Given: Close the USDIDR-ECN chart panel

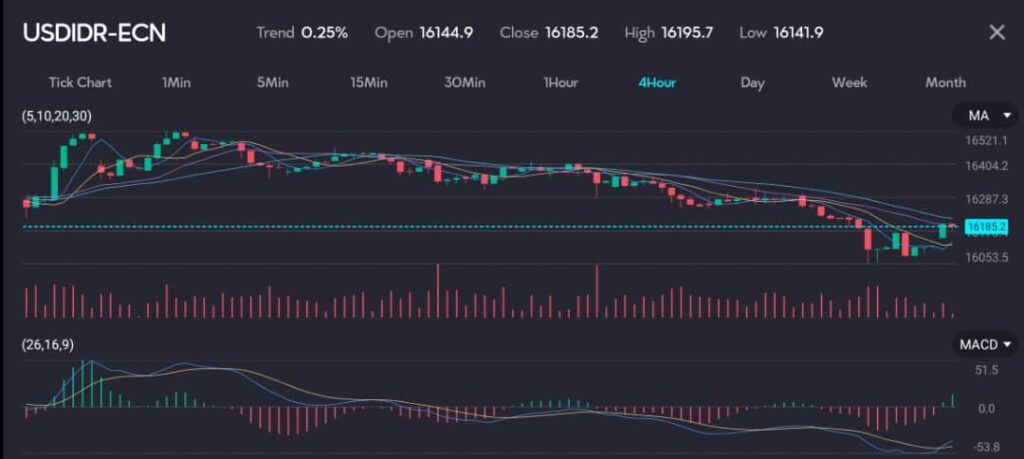Looking at the screenshot, I should pos(996,32).
